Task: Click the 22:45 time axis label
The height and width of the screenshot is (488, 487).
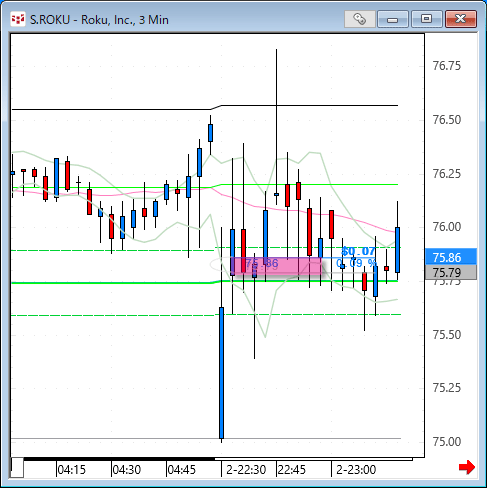Action: tap(291, 470)
